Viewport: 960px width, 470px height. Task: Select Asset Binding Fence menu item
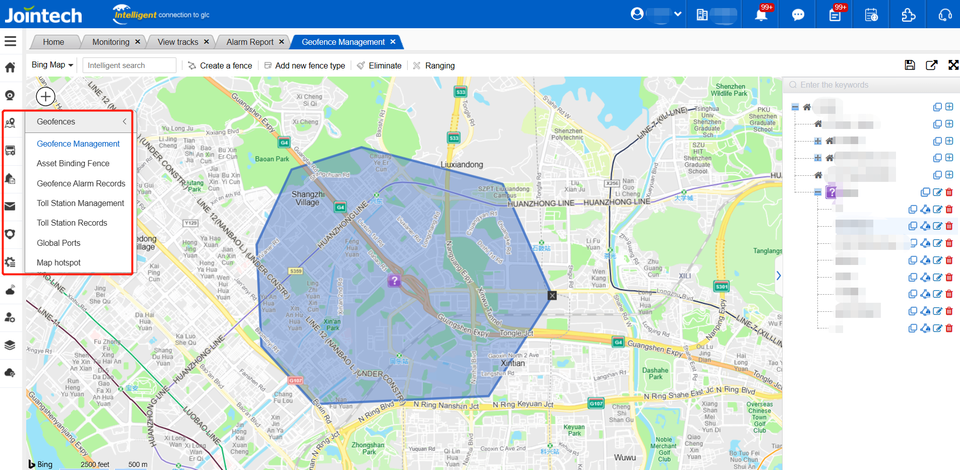[73, 163]
